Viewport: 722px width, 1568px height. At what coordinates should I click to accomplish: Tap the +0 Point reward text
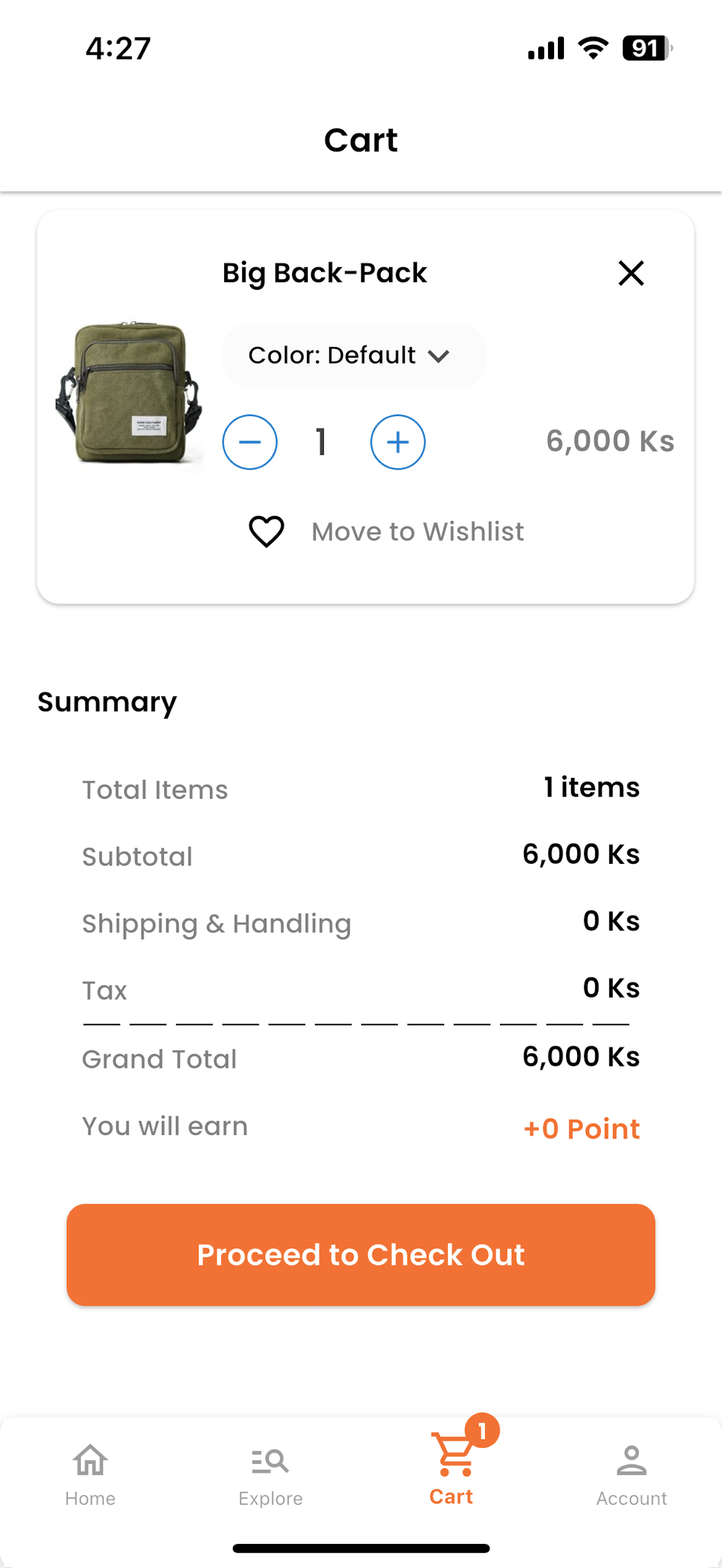click(581, 1129)
